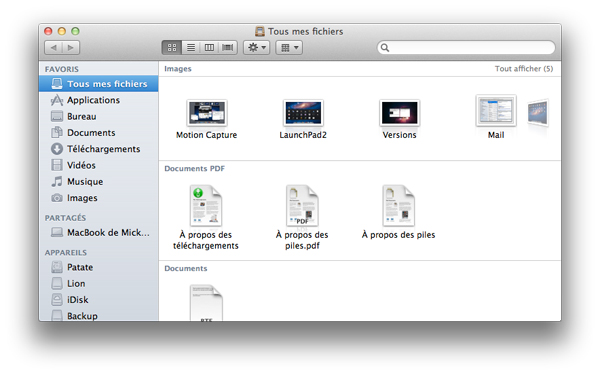Image resolution: width=600 pixels, height=375 pixels.
Task: Open Images in the sidebar
Action: click(99, 198)
